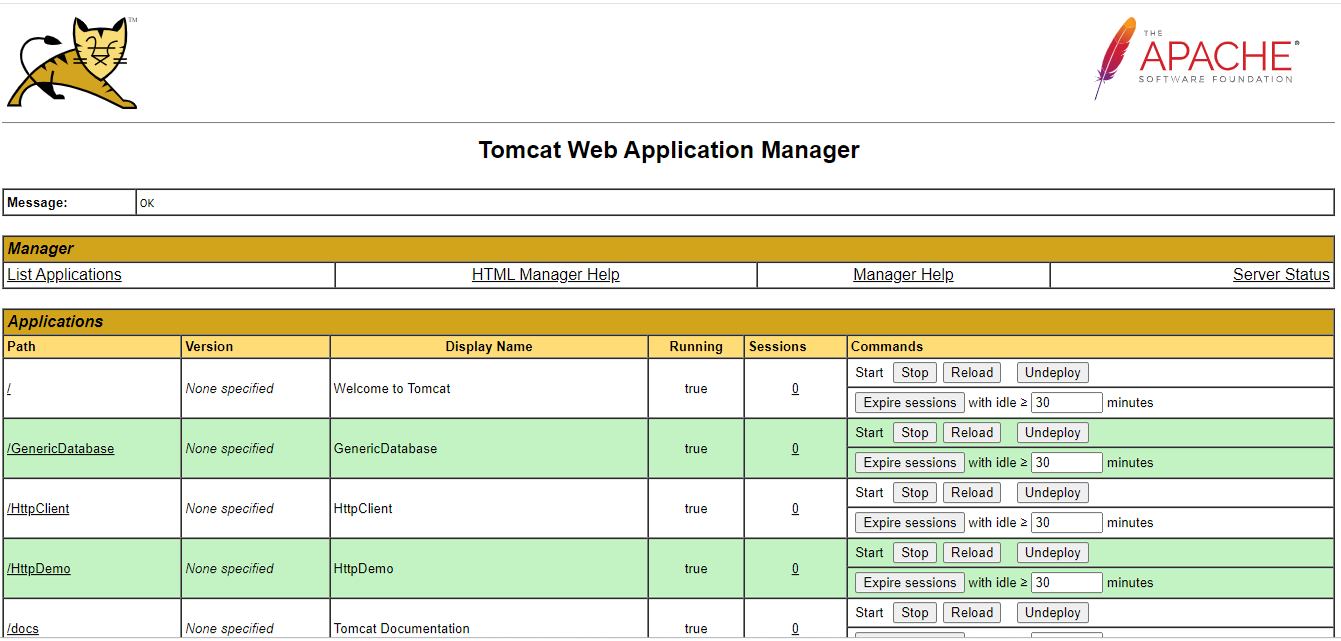The width and height of the screenshot is (1341, 641).
Task: Reload the Tomcat Documentation application
Action: [x=972, y=613]
